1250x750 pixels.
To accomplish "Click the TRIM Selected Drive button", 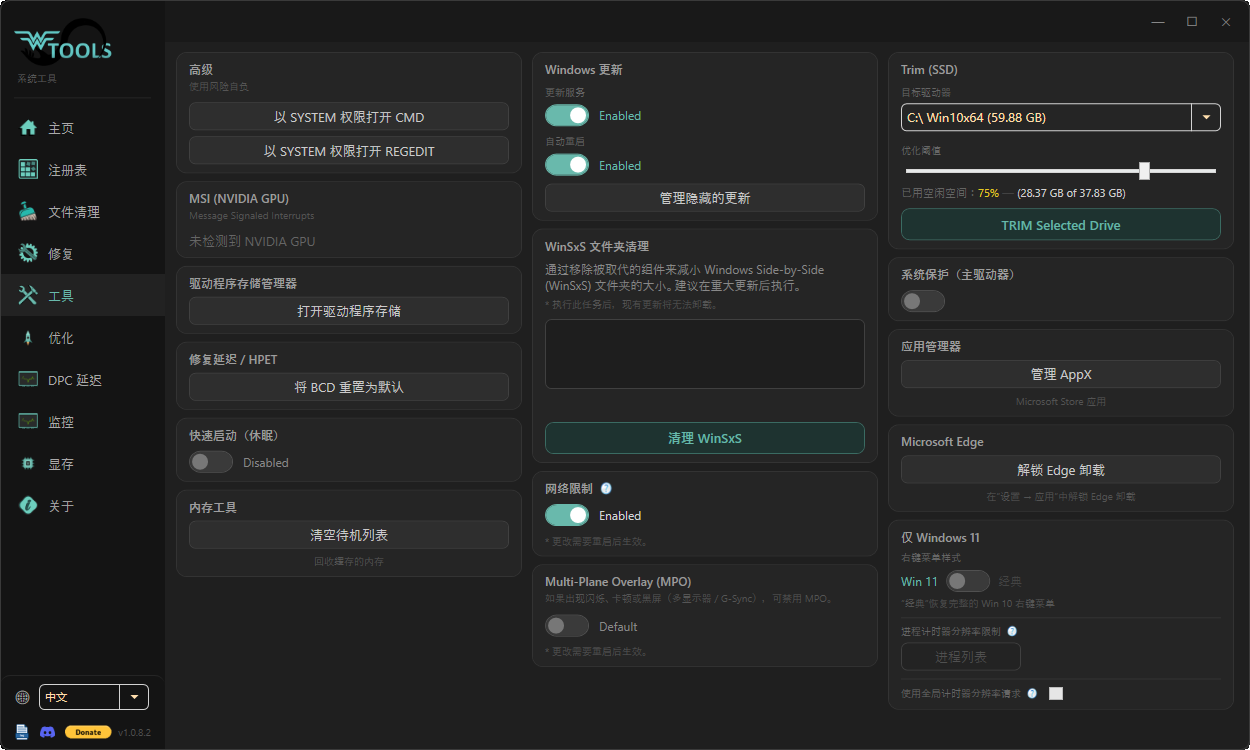I will 1061,225.
